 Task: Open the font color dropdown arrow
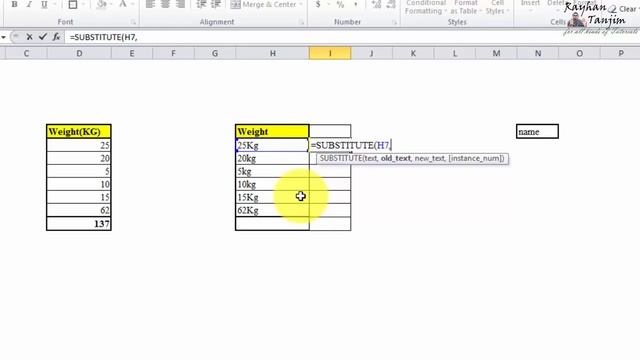click(x=133, y=5)
